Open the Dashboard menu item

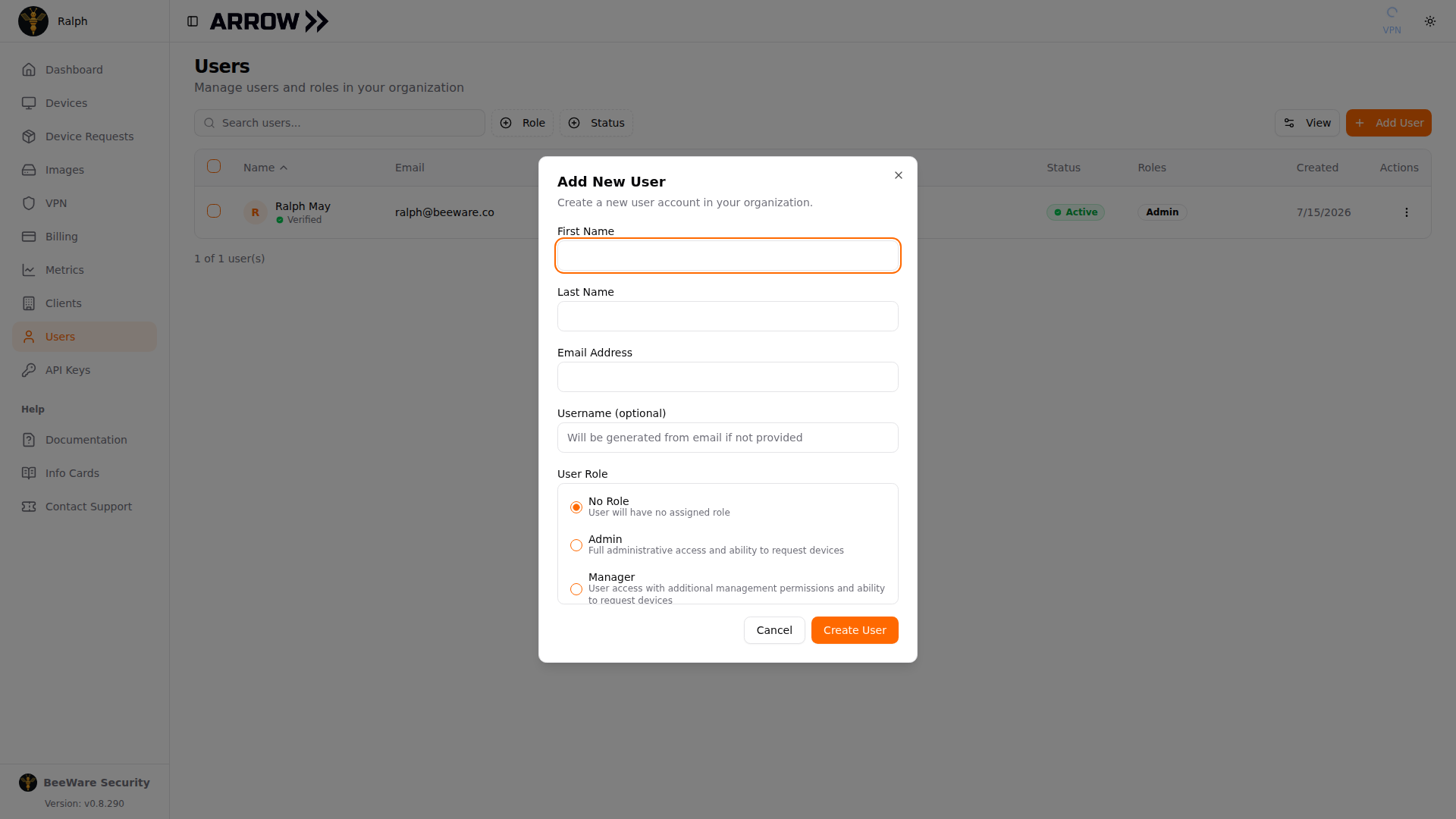pos(85,70)
